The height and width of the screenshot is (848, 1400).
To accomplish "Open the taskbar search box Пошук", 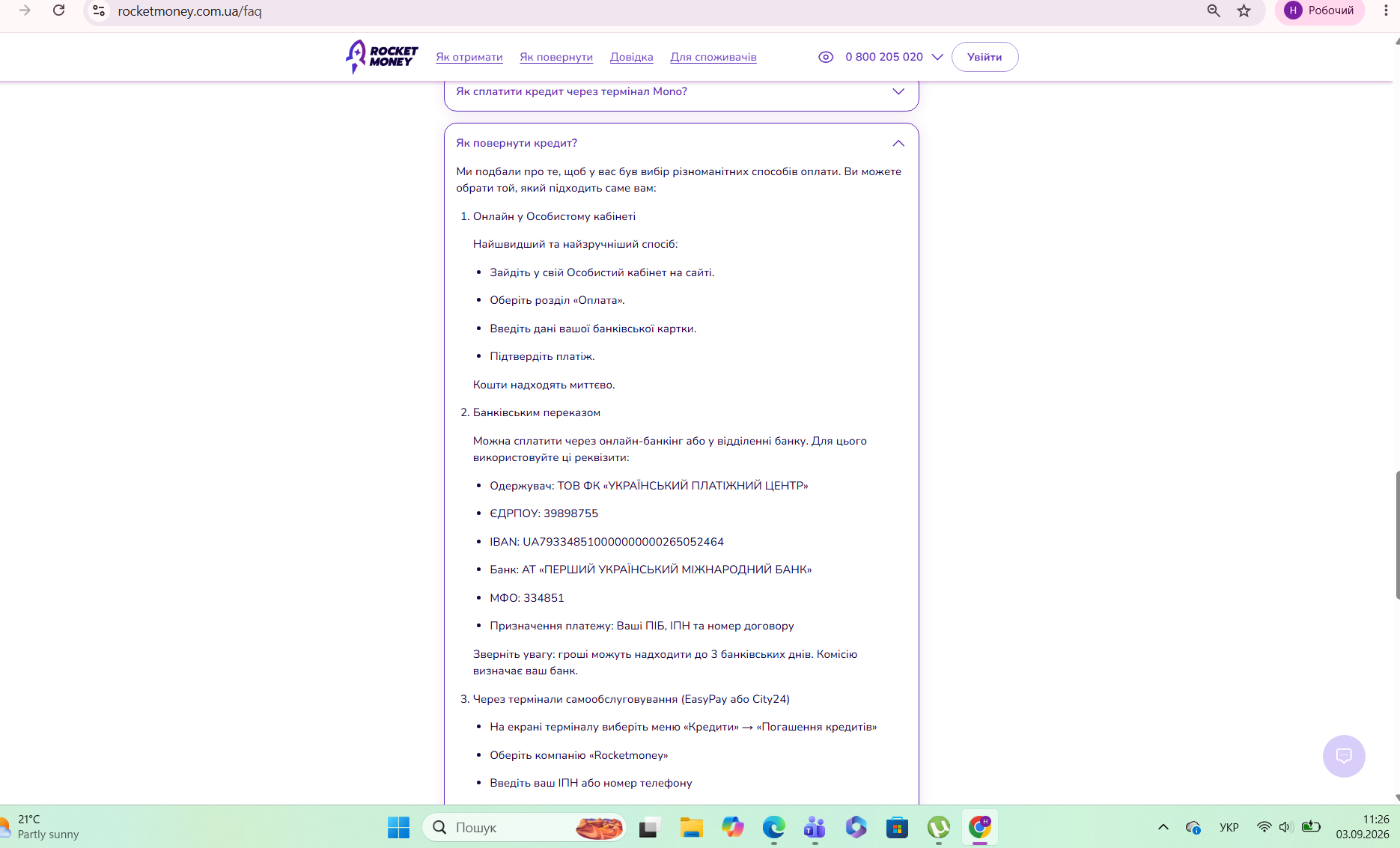I will (x=524, y=827).
